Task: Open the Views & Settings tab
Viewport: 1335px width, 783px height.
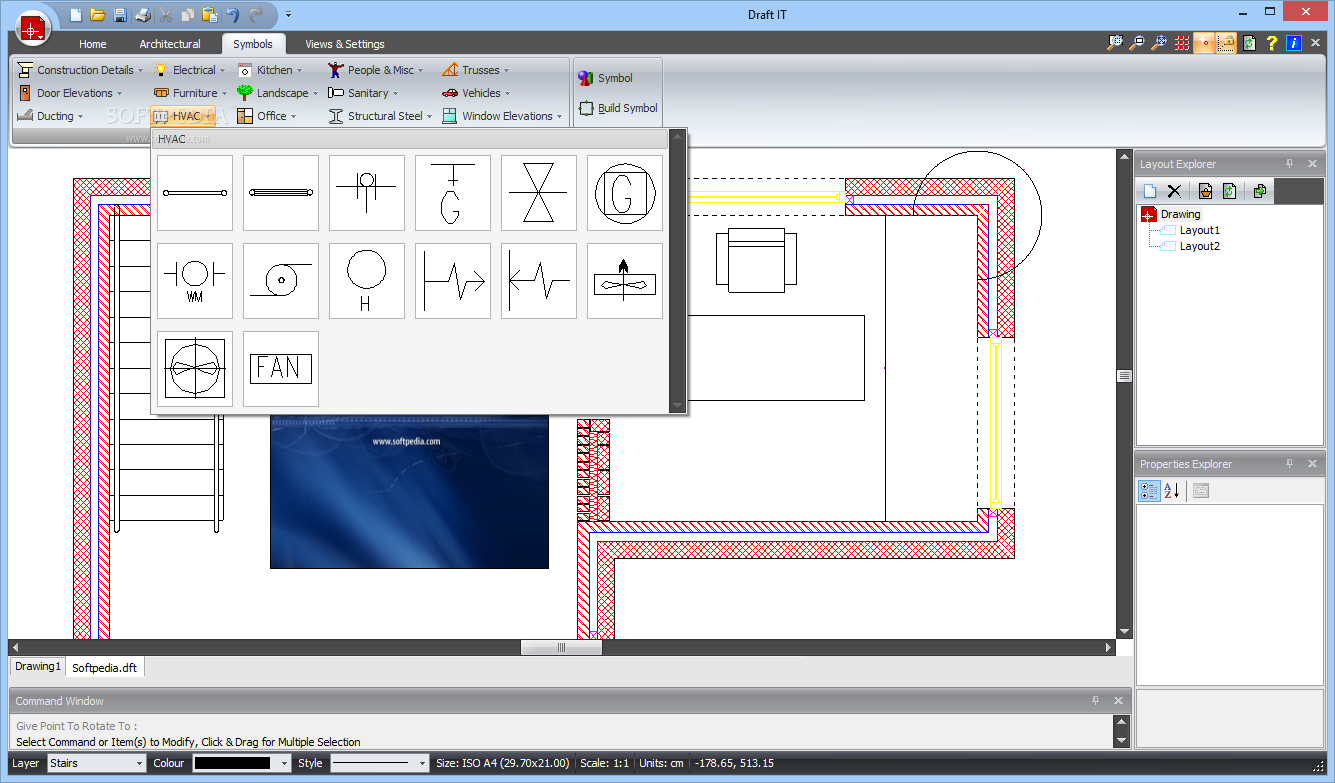Action: click(x=345, y=44)
